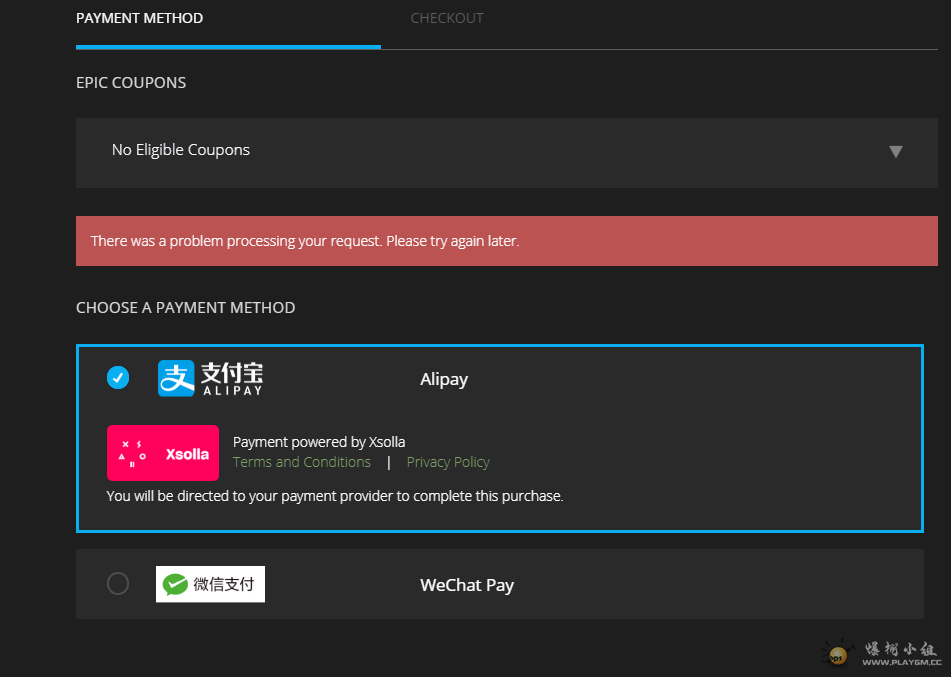Click the Alipay payment method label
Screen dimensions: 951x677
(x=444, y=380)
